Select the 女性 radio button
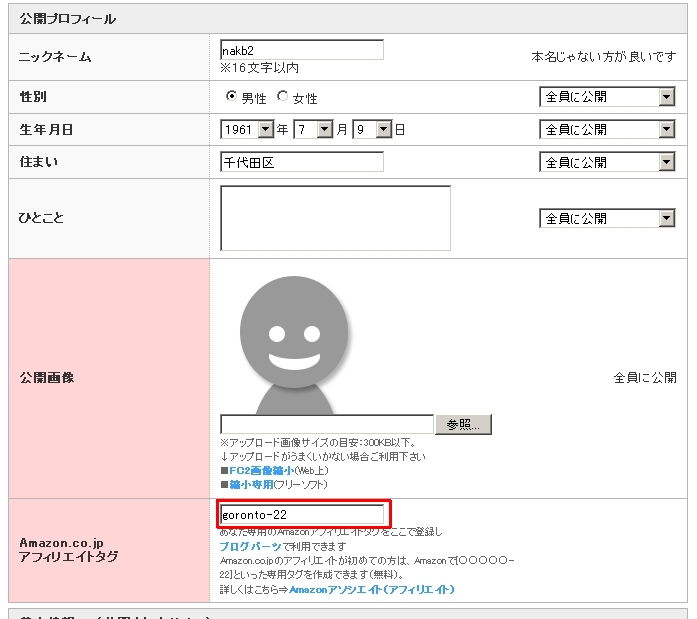Viewport: 697px width, 619px height. click(282, 96)
